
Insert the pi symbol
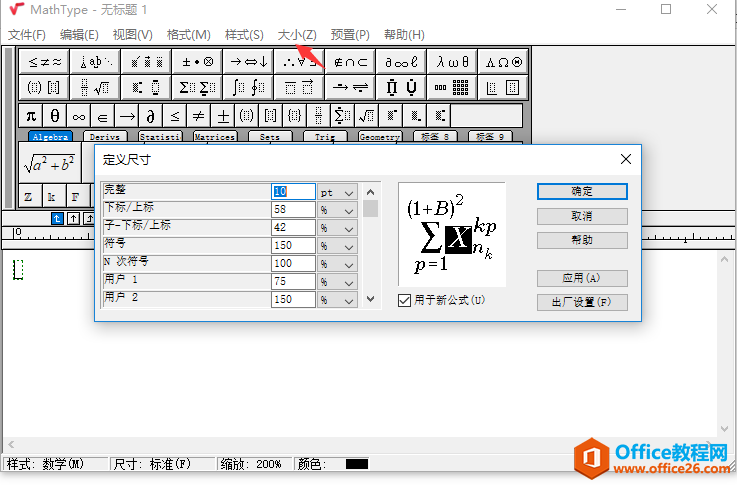(30, 115)
